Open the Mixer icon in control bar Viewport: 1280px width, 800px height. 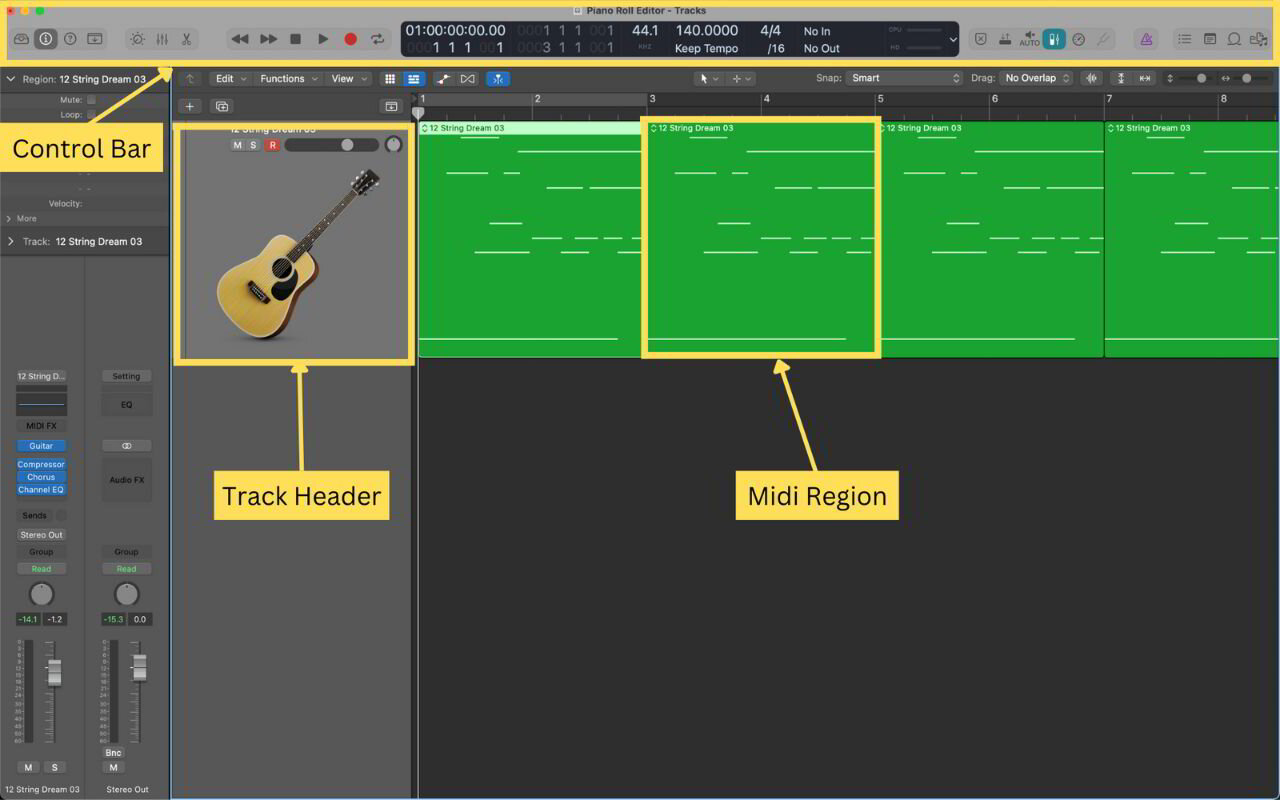click(161, 39)
